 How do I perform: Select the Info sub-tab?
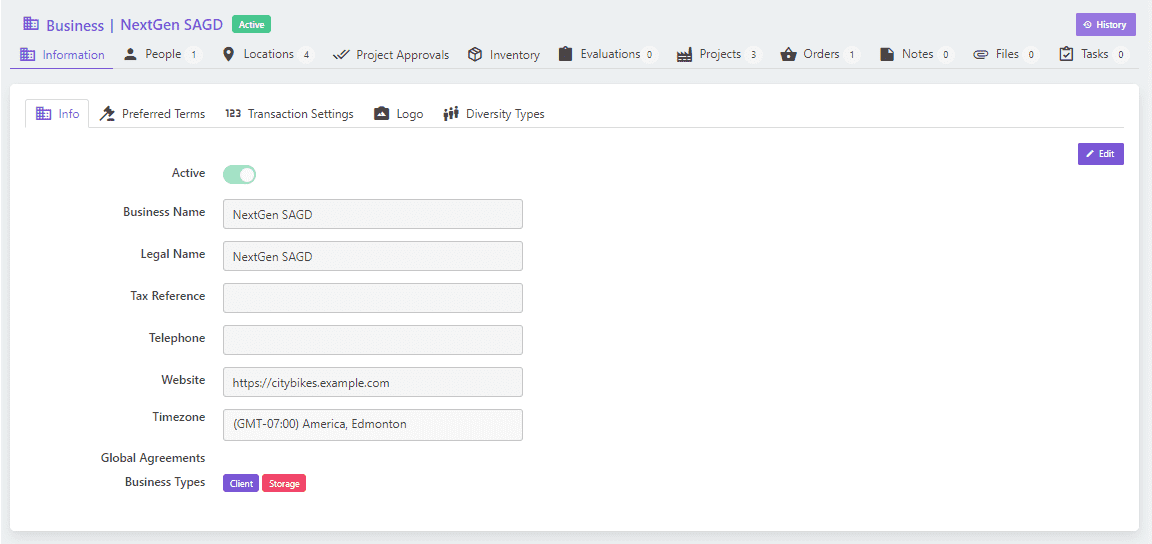[57, 114]
